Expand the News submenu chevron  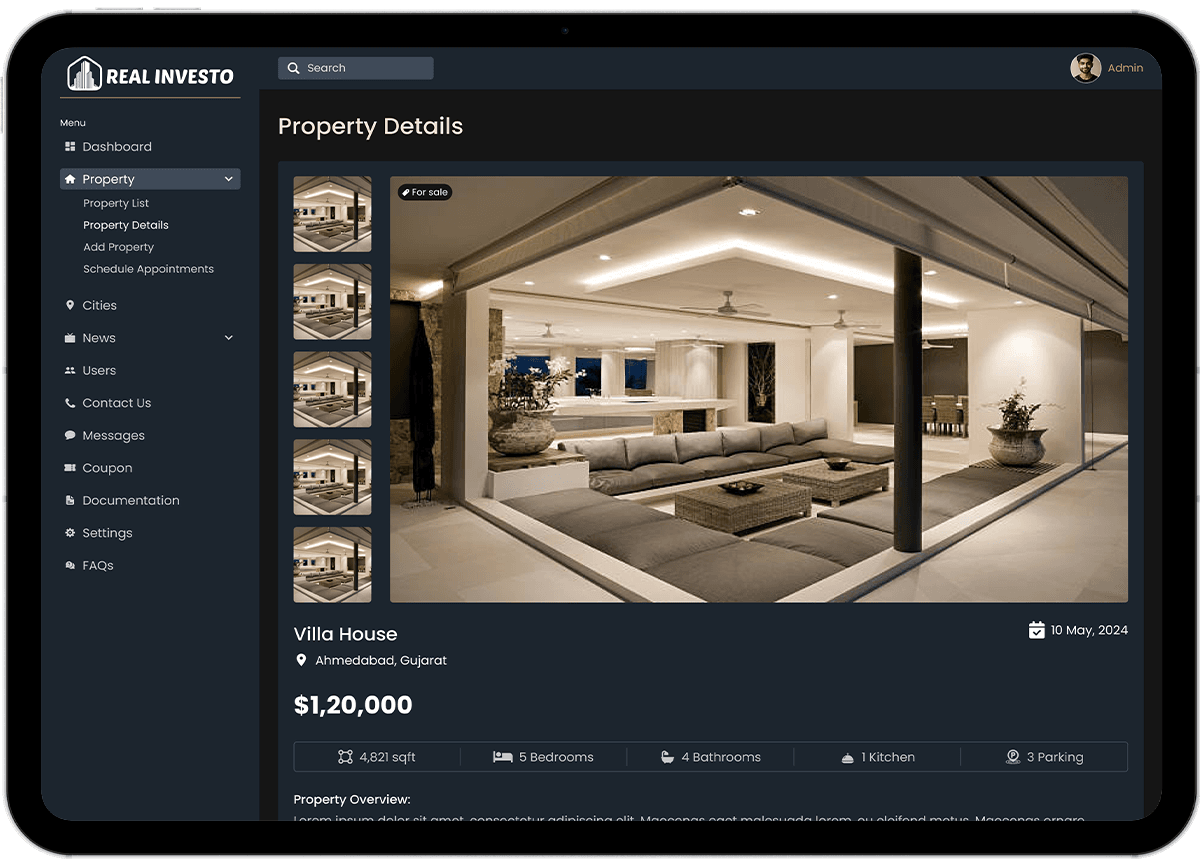point(229,338)
